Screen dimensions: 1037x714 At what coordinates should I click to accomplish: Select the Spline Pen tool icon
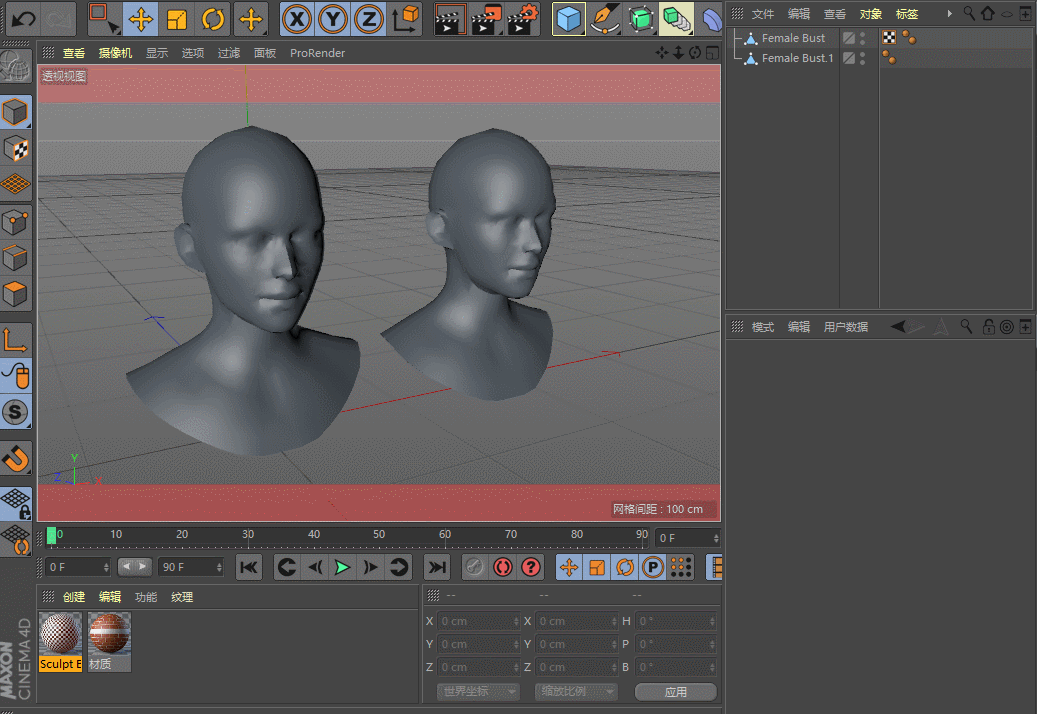(604, 19)
